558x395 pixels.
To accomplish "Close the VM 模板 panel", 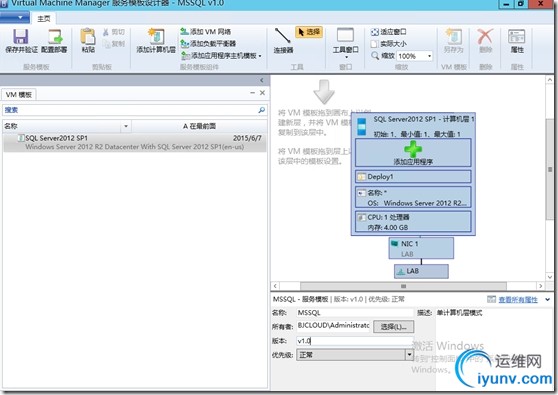I will pyautogui.click(x=262, y=93).
